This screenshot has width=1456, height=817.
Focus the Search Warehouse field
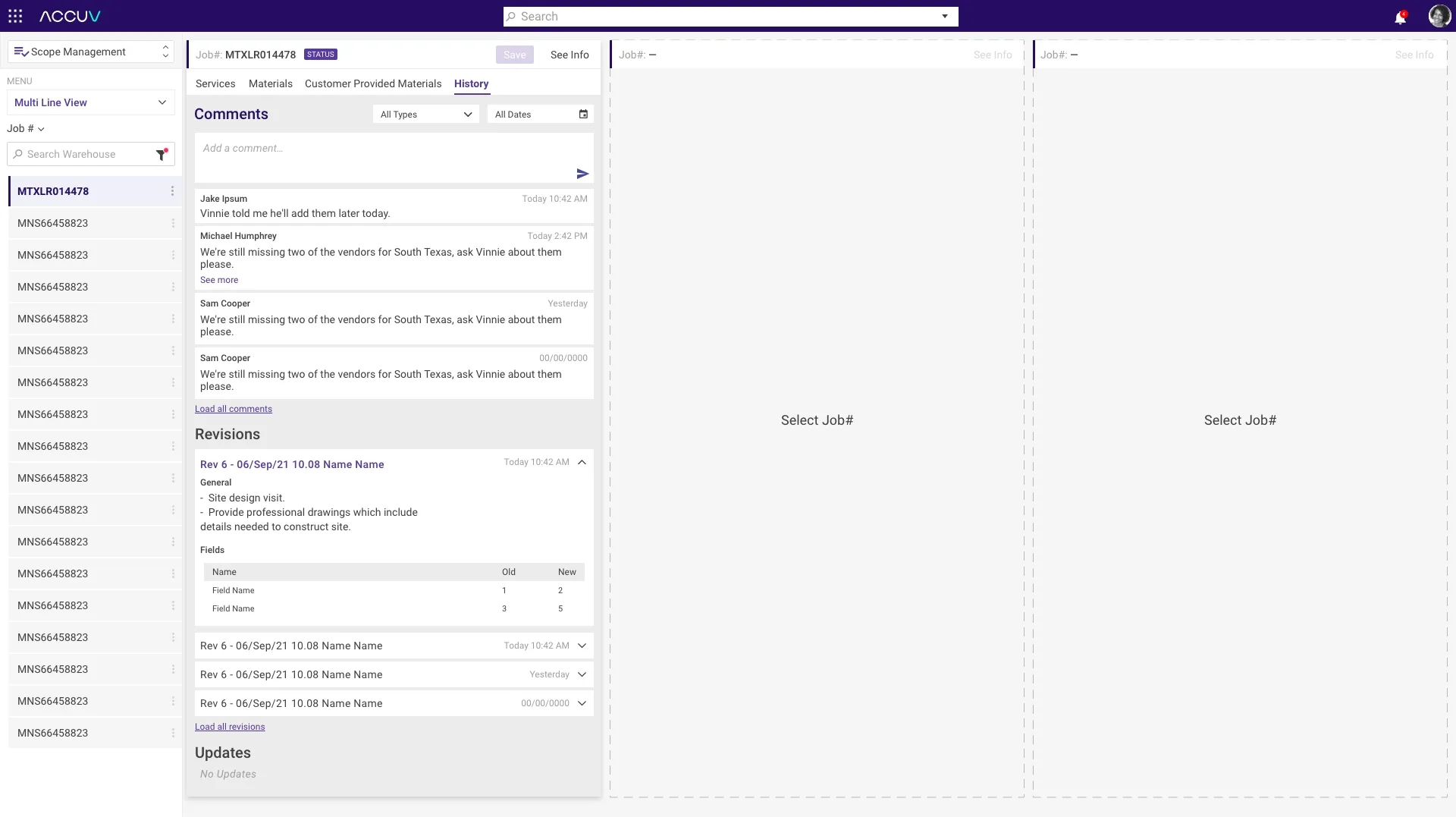pyautogui.click(x=91, y=154)
